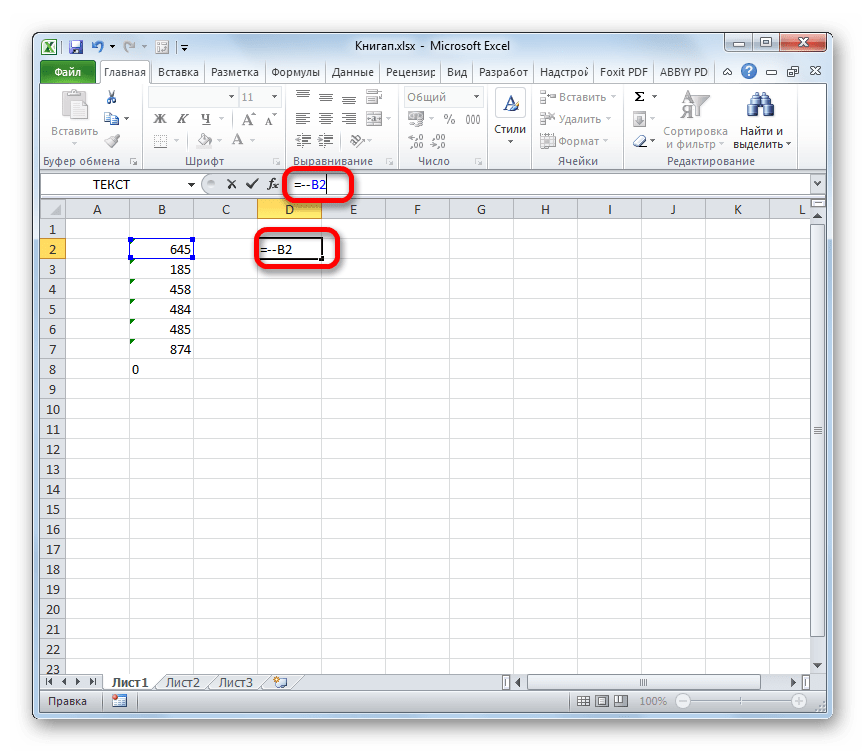
Task: Click the zoom in plus button
Action: (x=798, y=701)
